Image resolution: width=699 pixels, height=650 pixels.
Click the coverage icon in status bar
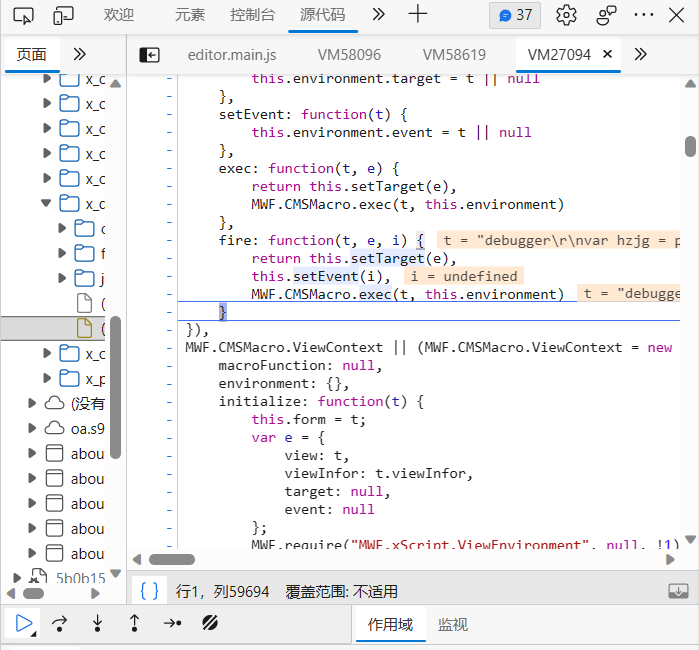(678, 591)
